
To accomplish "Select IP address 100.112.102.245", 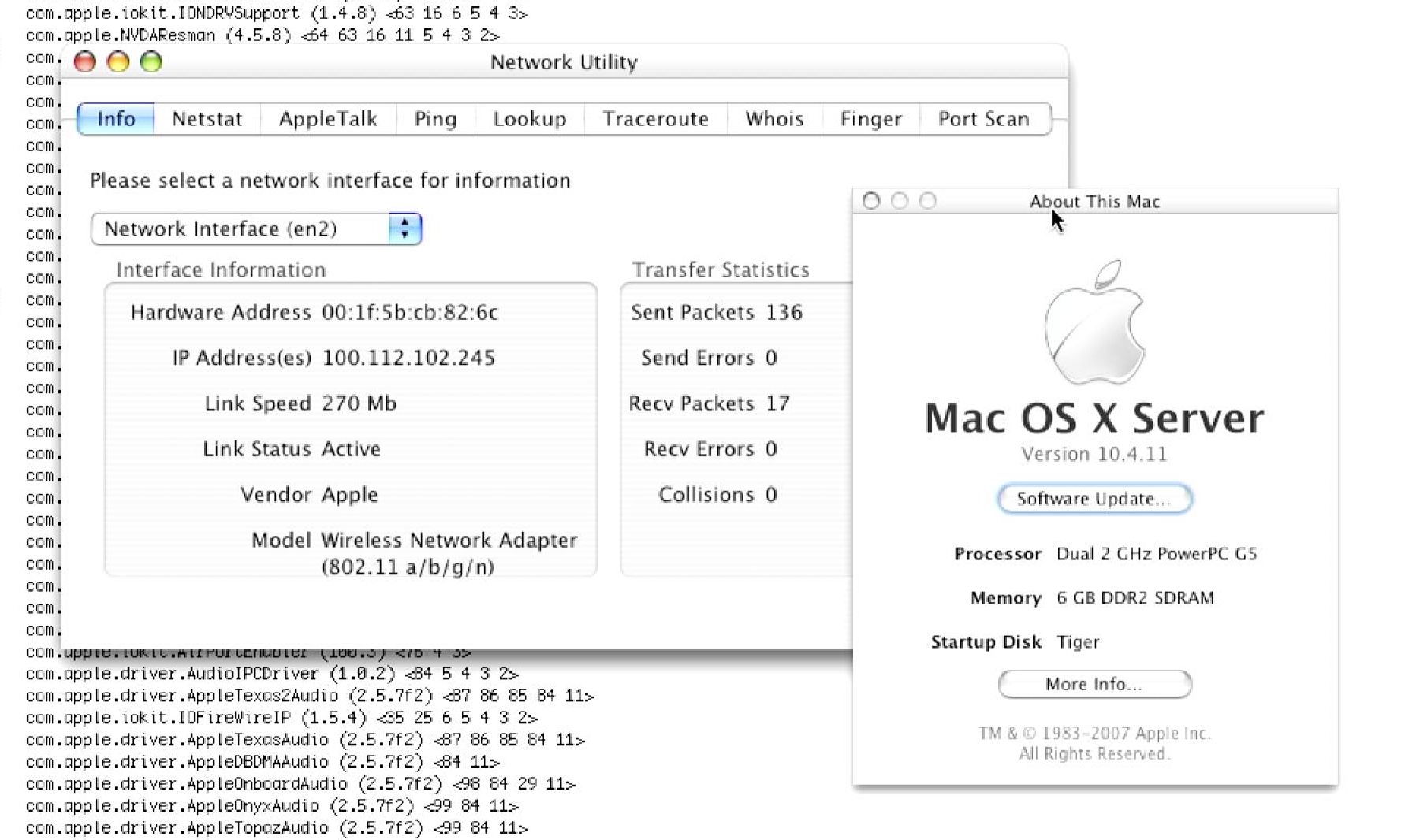I will click(x=408, y=359).
